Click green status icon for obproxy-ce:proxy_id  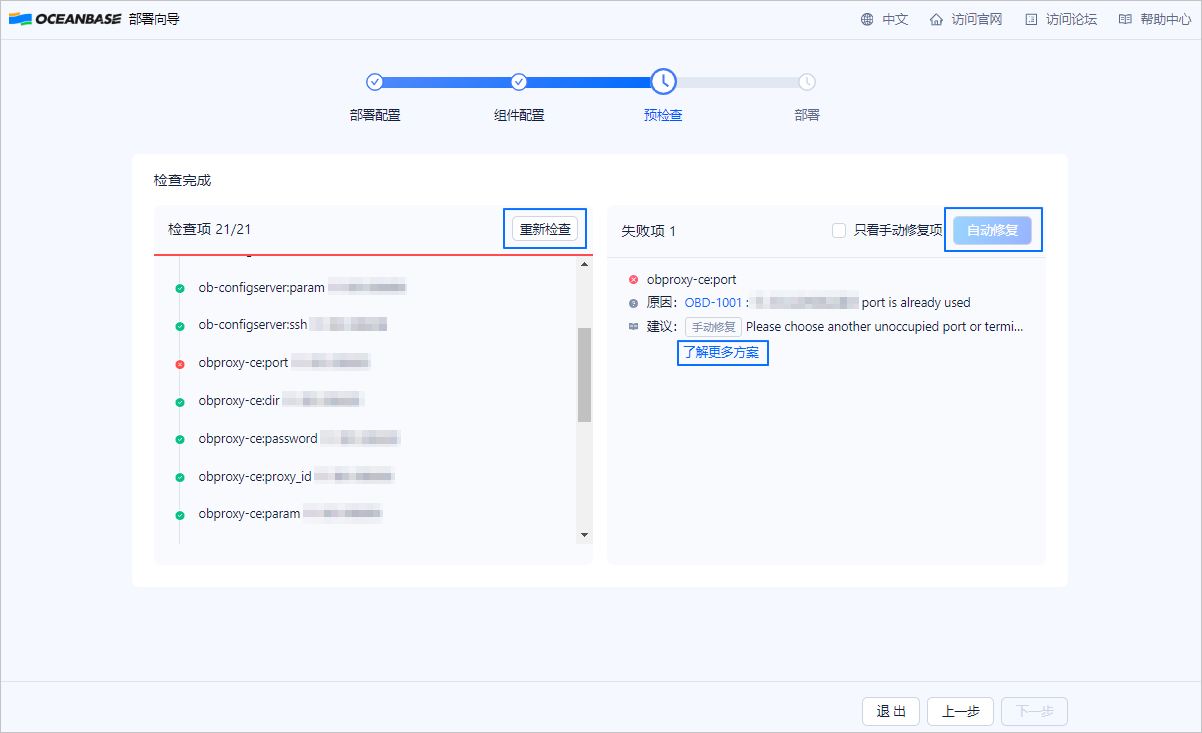[x=180, y=478]
